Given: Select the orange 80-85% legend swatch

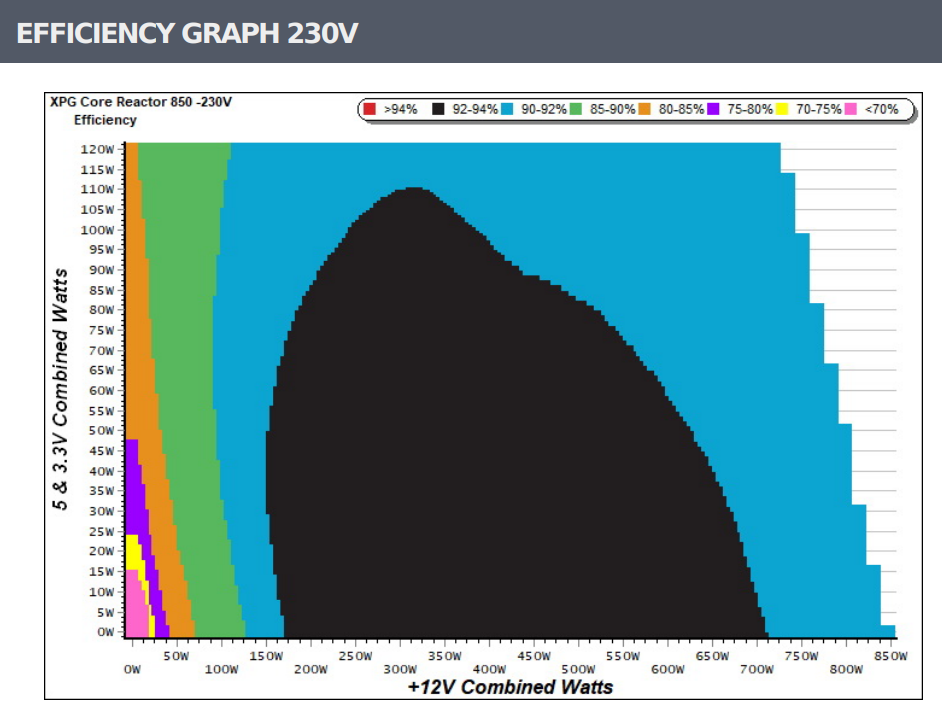Looking at the screenshot, I should pyautogui.click(x=645, y=109).
